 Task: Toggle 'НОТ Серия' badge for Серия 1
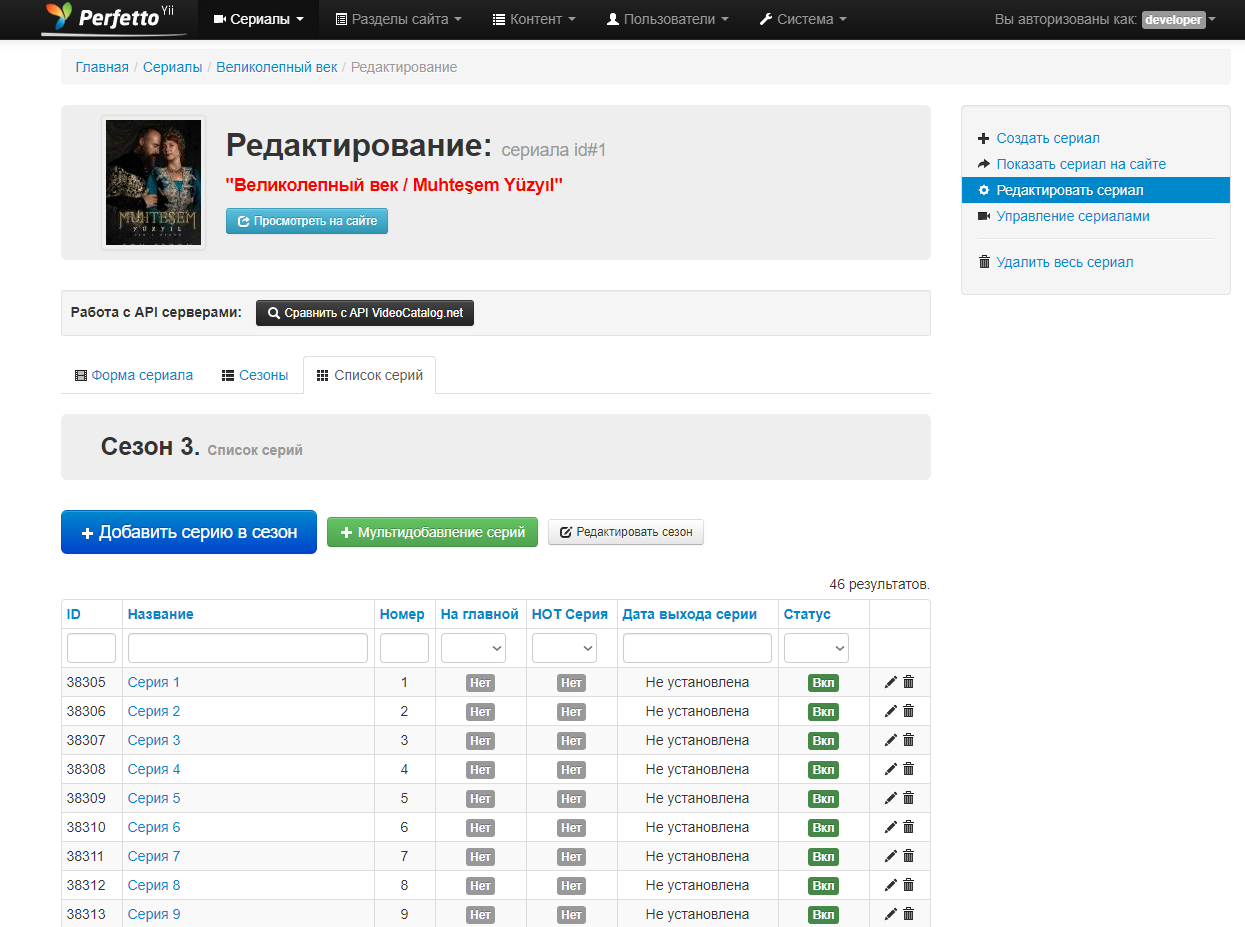pos(571,683)
